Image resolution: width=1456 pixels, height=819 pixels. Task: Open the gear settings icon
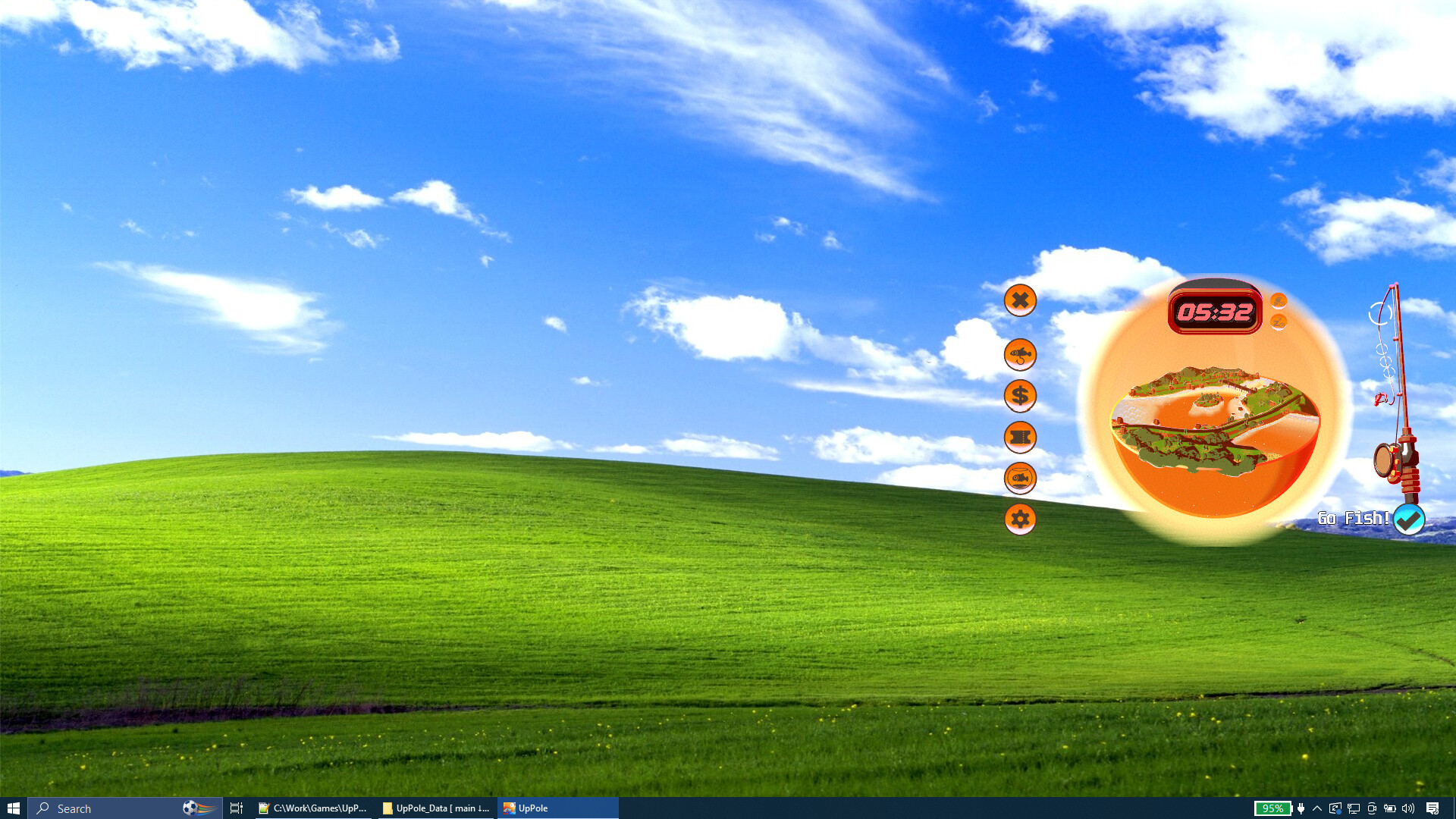[x=1020, y=519]
